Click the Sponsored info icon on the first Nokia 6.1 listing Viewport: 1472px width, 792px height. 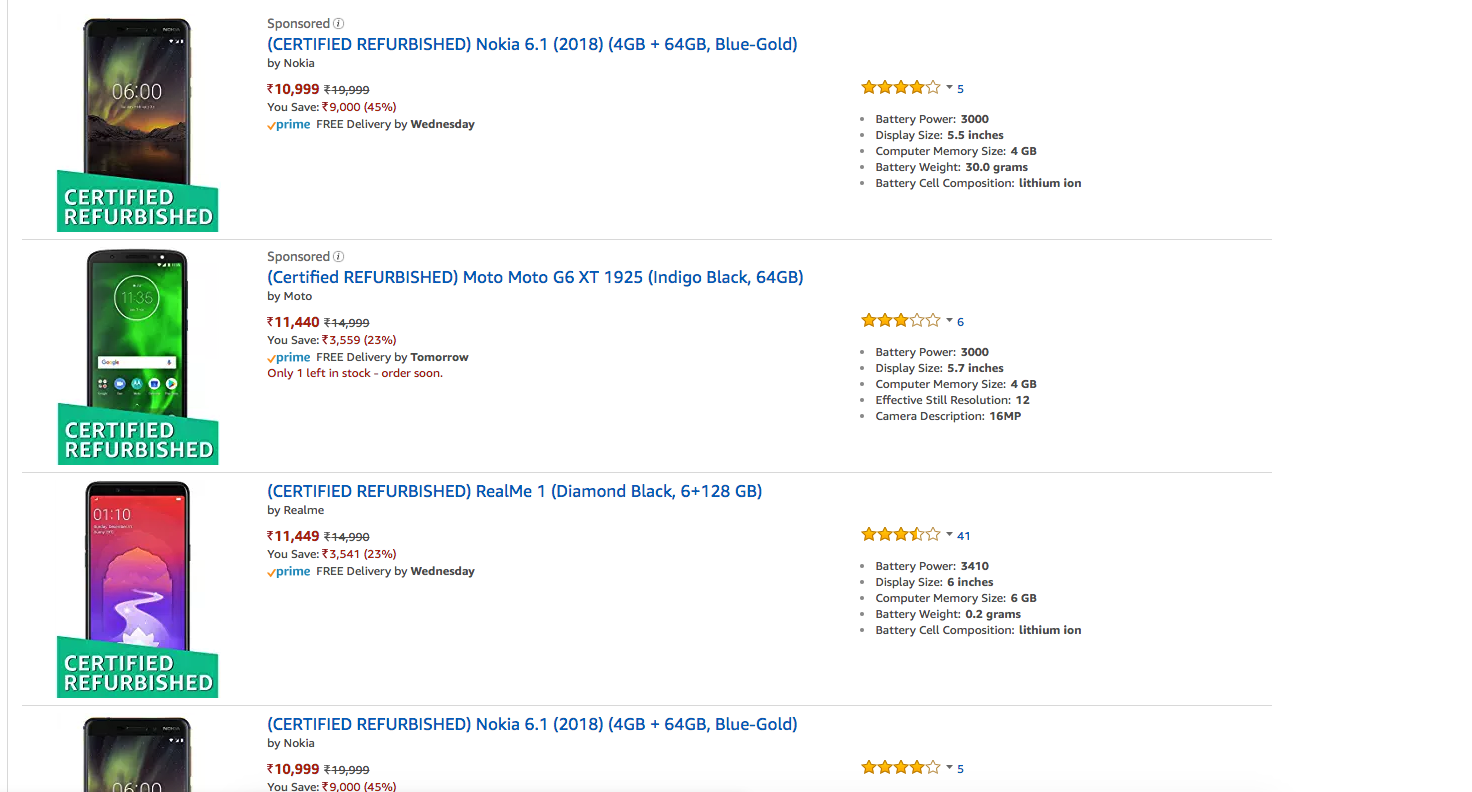339,23
